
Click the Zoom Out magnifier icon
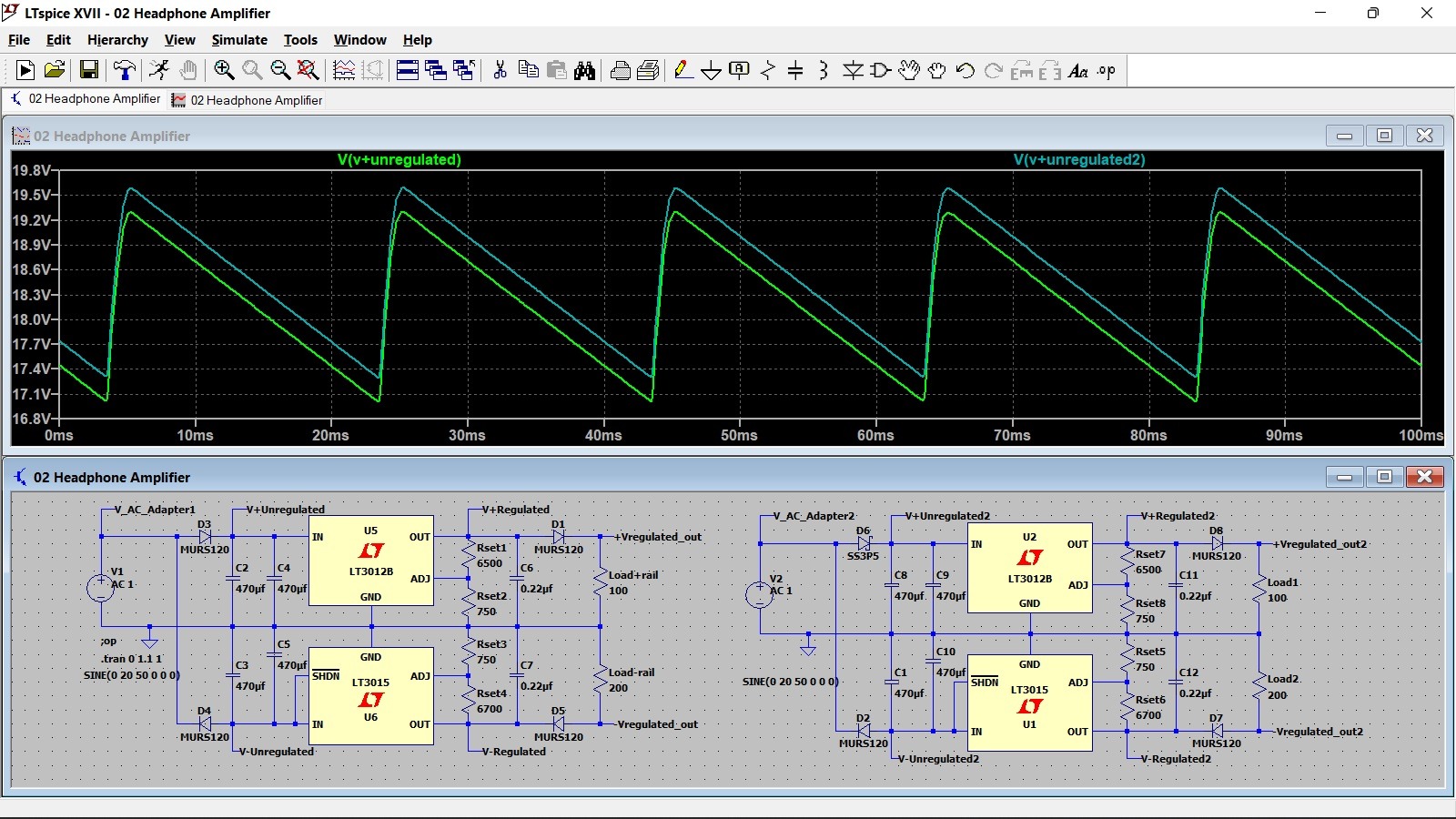pos(280,70)
